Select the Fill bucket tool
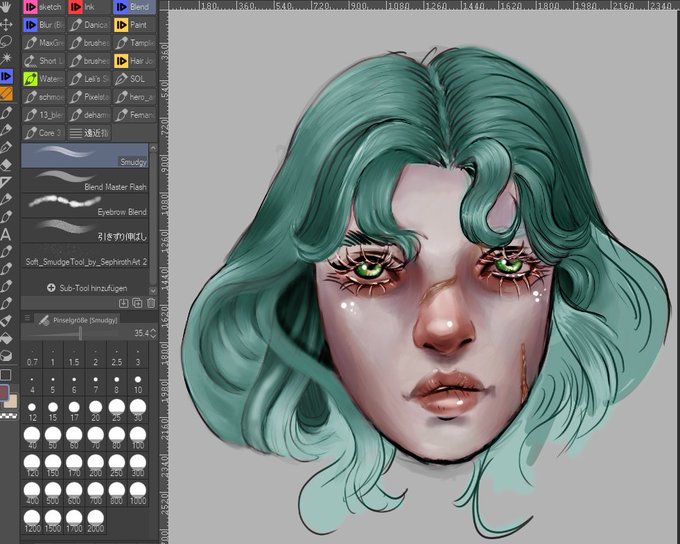680x544 pixels. point(6,338)
